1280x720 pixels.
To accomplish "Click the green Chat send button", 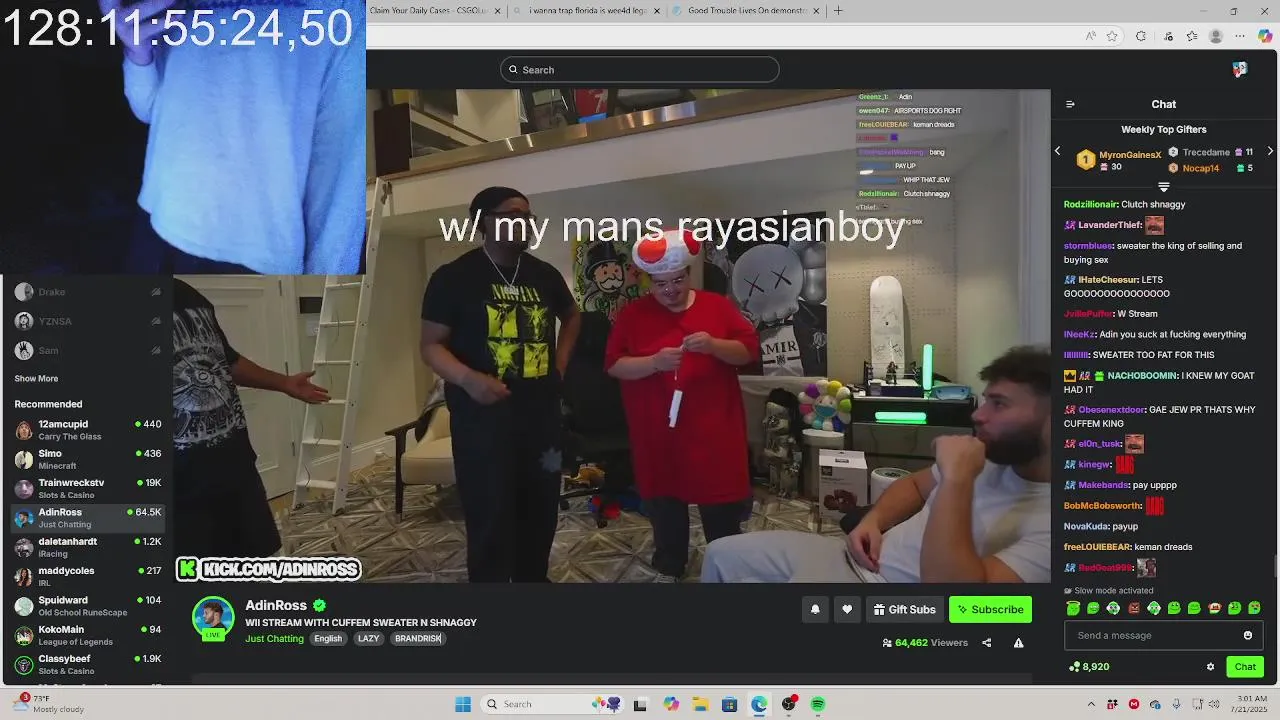I will coord(1245,667).
